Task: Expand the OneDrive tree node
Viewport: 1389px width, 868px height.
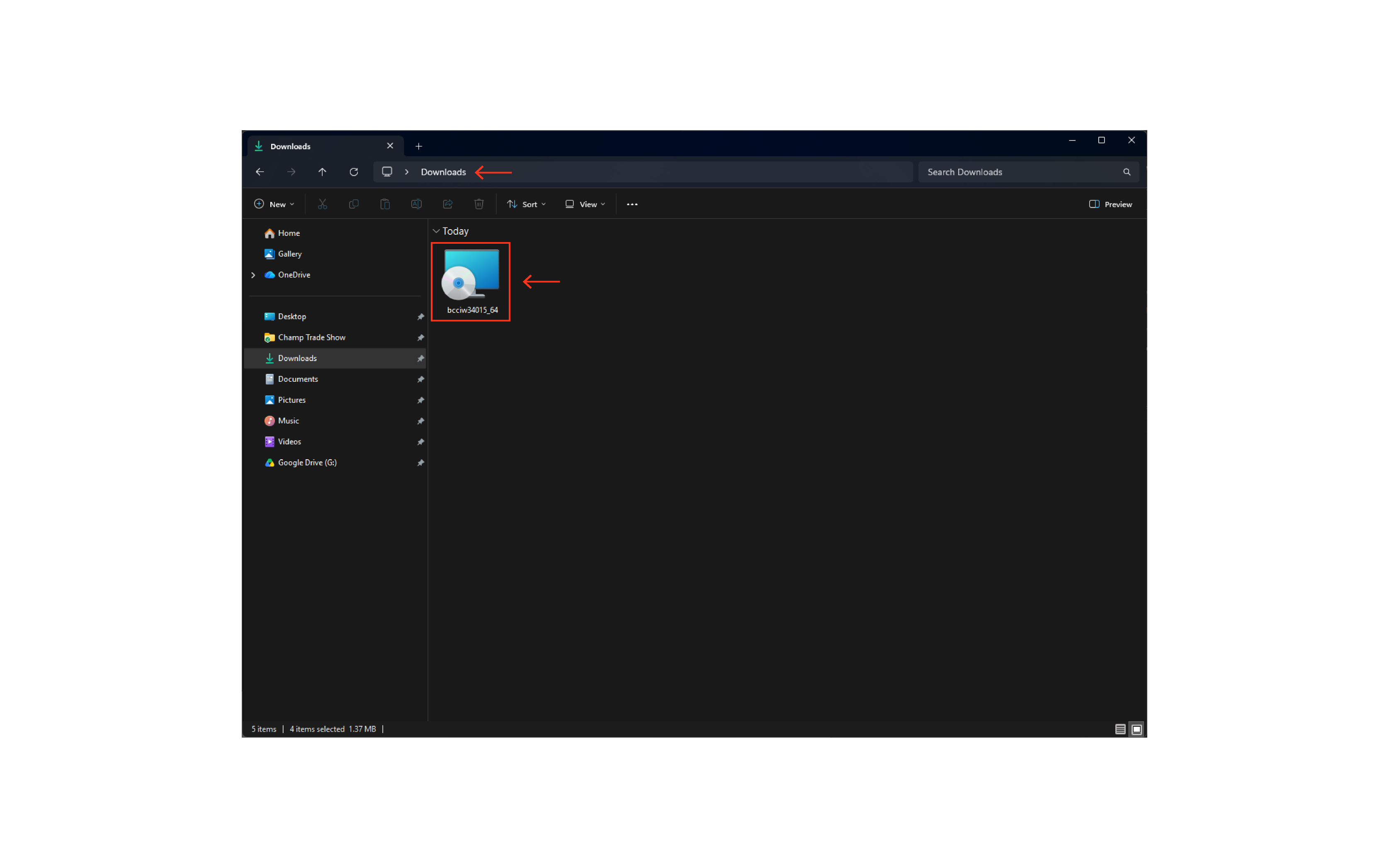Action: click(253, 275)
